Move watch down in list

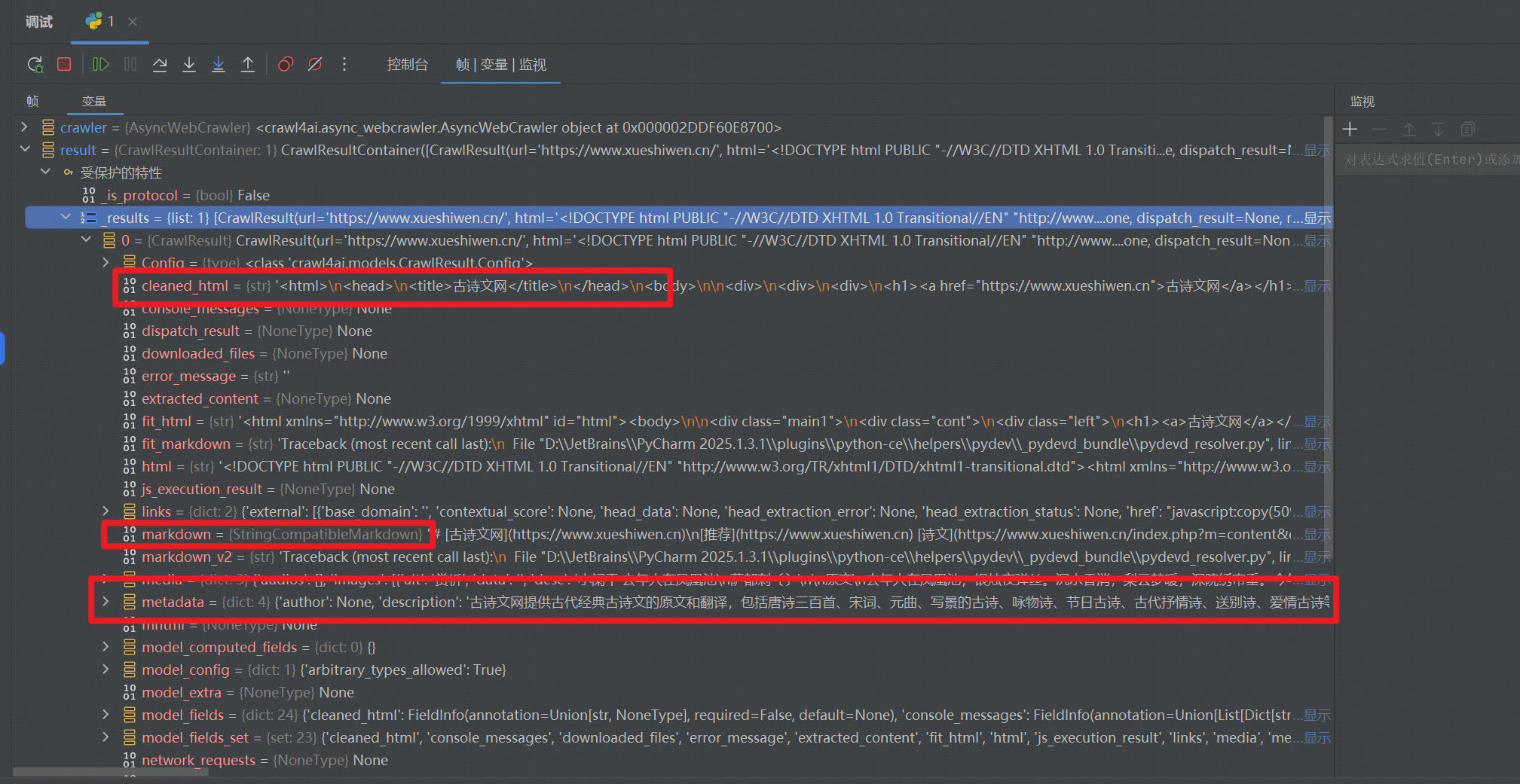[1439, 130]
